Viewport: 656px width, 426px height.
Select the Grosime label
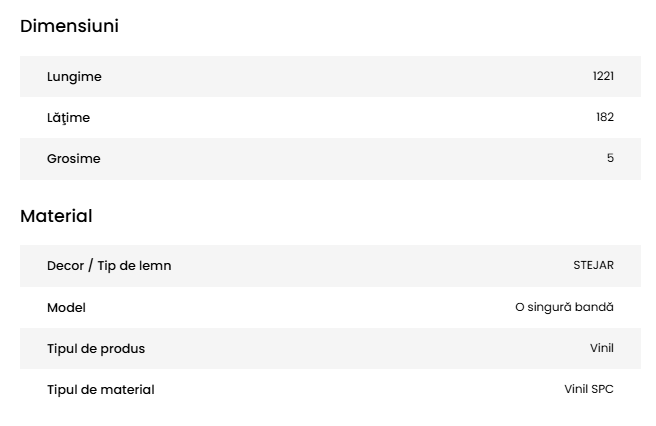coord(74,159)
